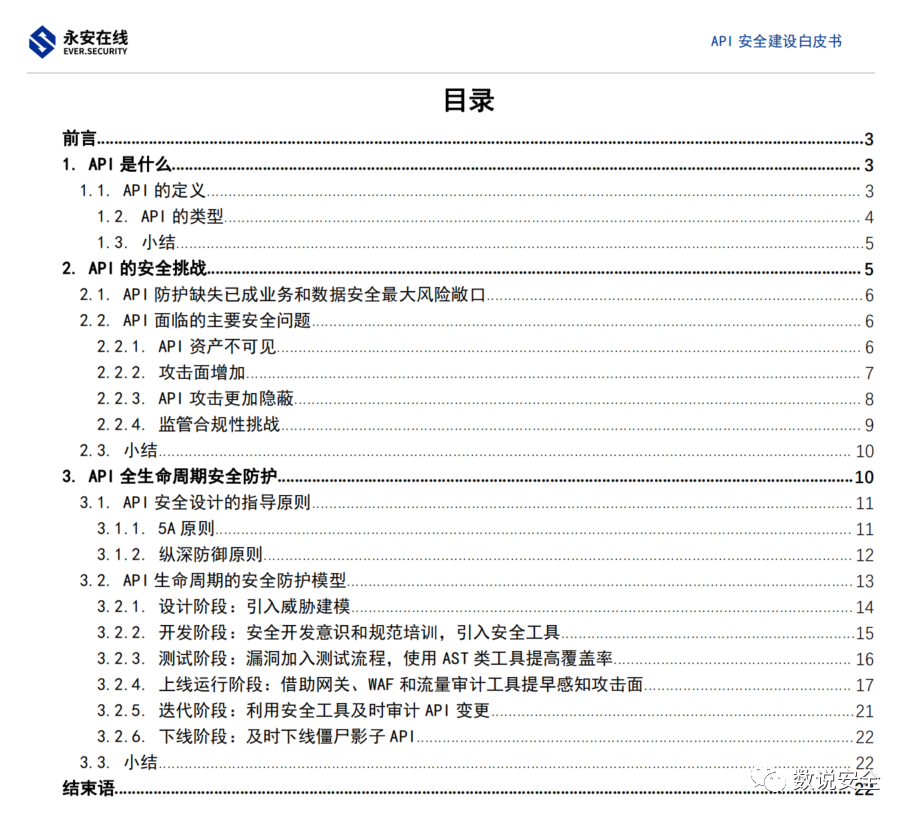Click page number 8 of API 攻击更加隐蔽
910x820 pixels.
point(869,399)
